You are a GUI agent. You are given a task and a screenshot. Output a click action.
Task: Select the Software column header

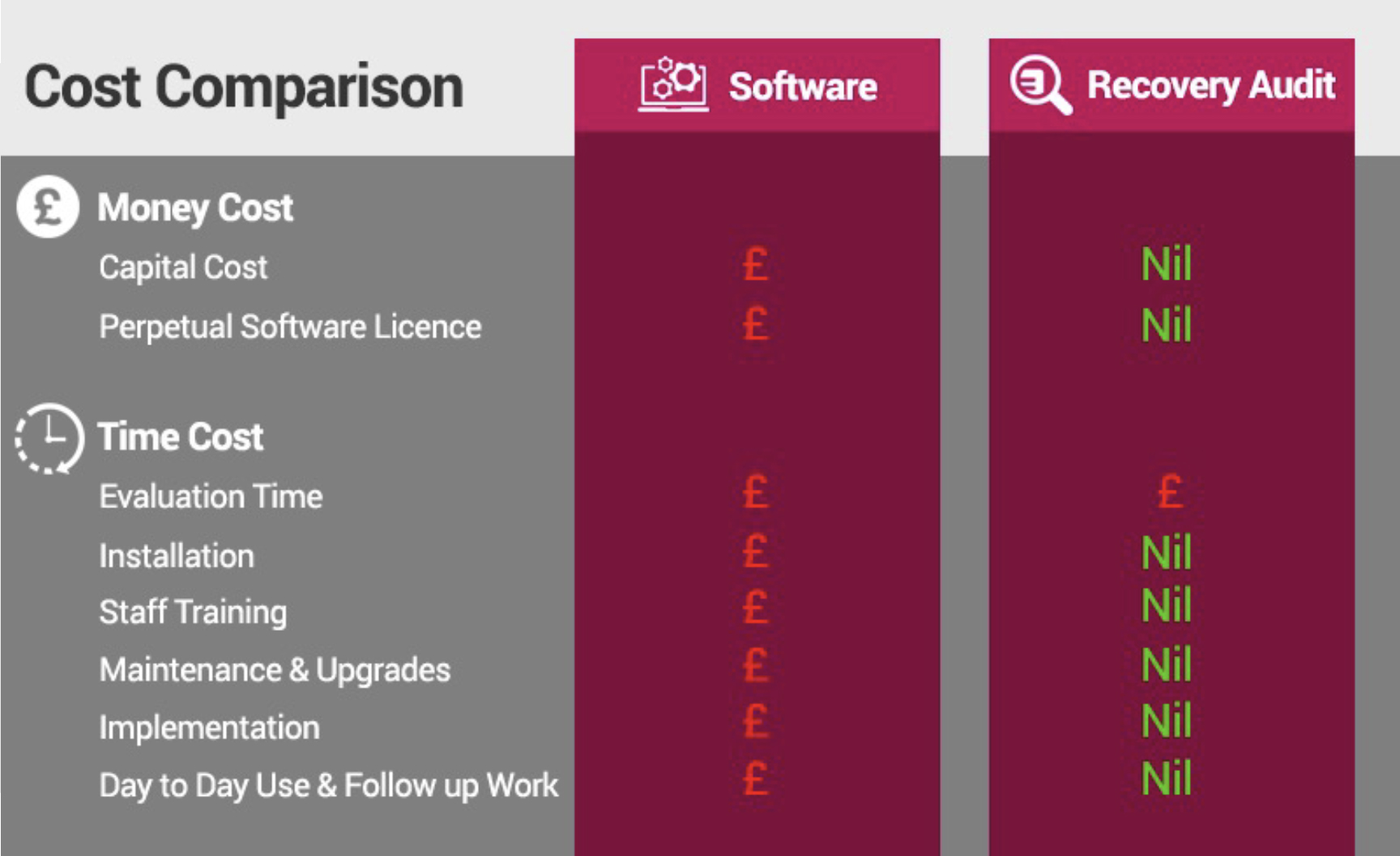[x=758, y=85]
